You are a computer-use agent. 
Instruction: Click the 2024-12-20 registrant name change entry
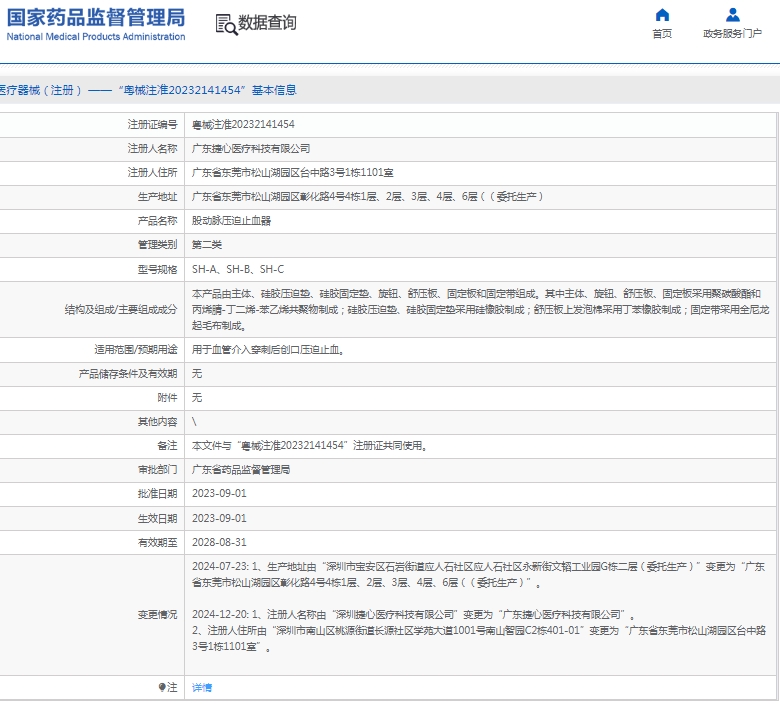413,614
